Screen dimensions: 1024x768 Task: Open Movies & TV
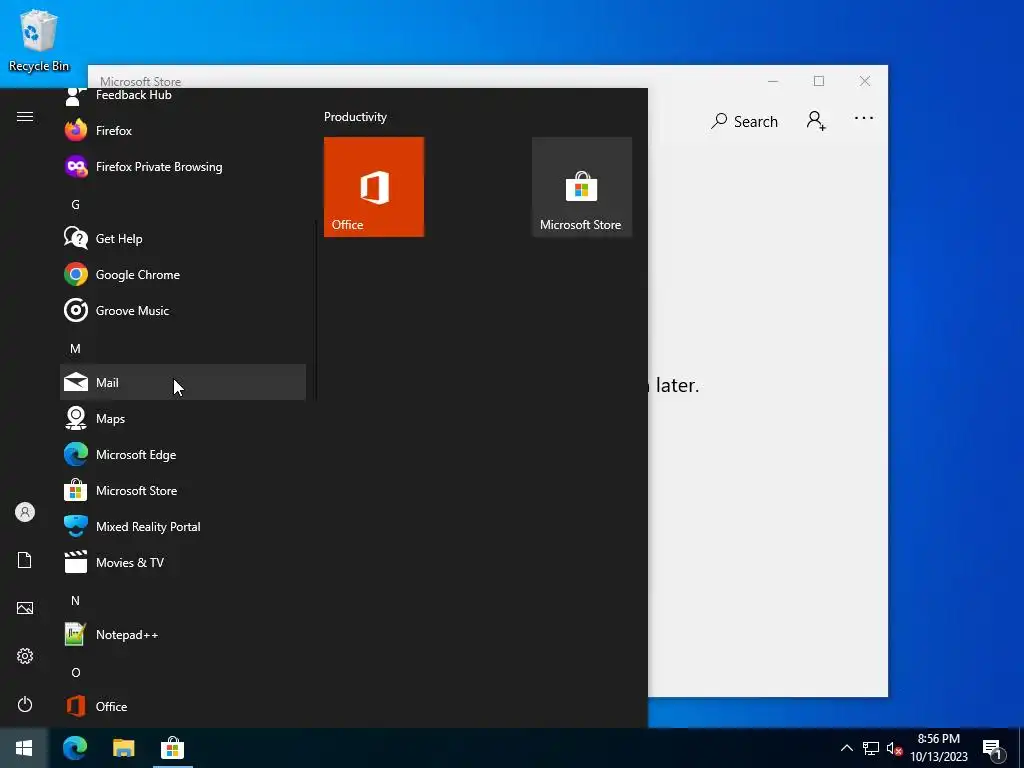(x=183, y=562)
